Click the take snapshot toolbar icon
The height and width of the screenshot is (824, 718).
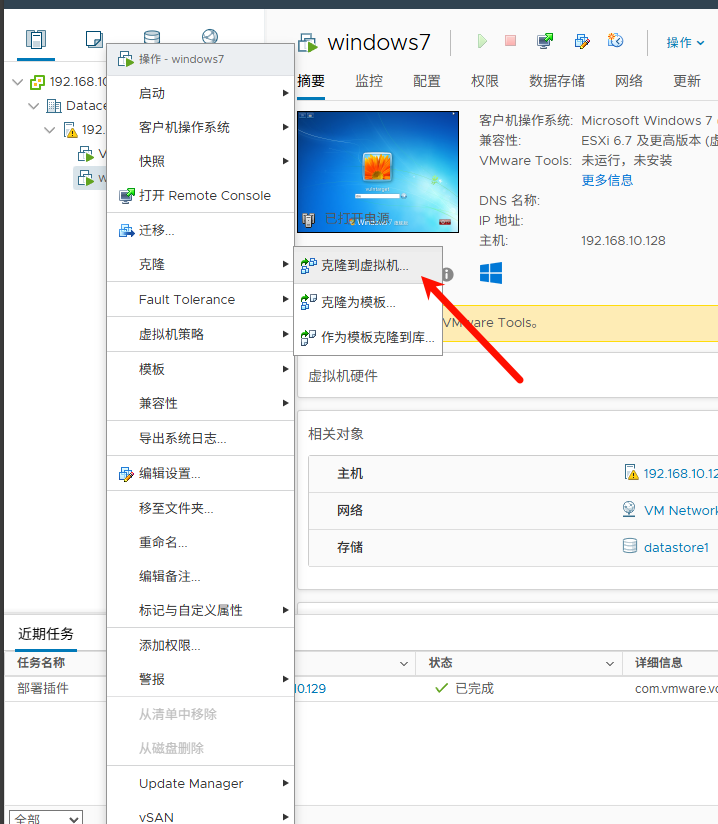615,41
